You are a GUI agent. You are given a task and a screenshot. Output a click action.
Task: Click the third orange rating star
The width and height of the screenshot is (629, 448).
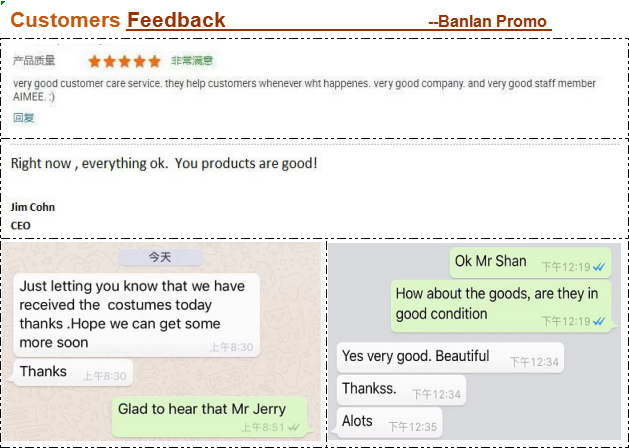pos(125,61)
